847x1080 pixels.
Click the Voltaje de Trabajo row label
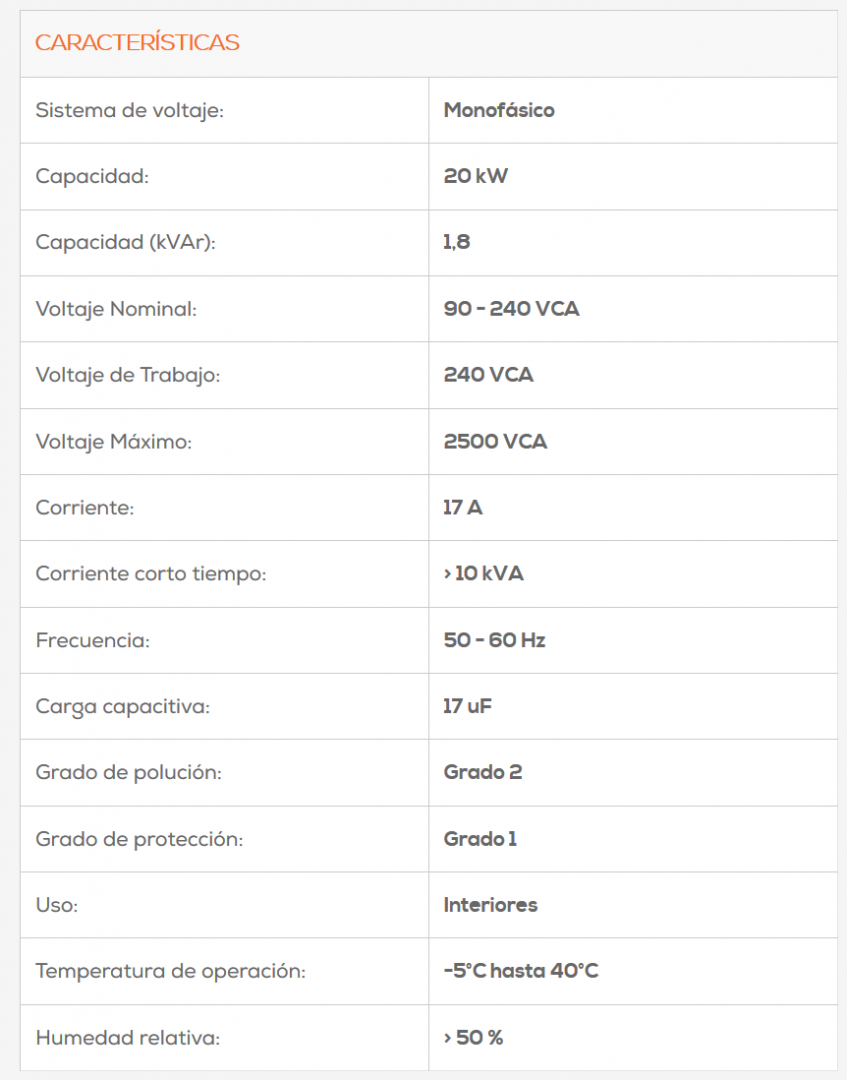(127, 375)
